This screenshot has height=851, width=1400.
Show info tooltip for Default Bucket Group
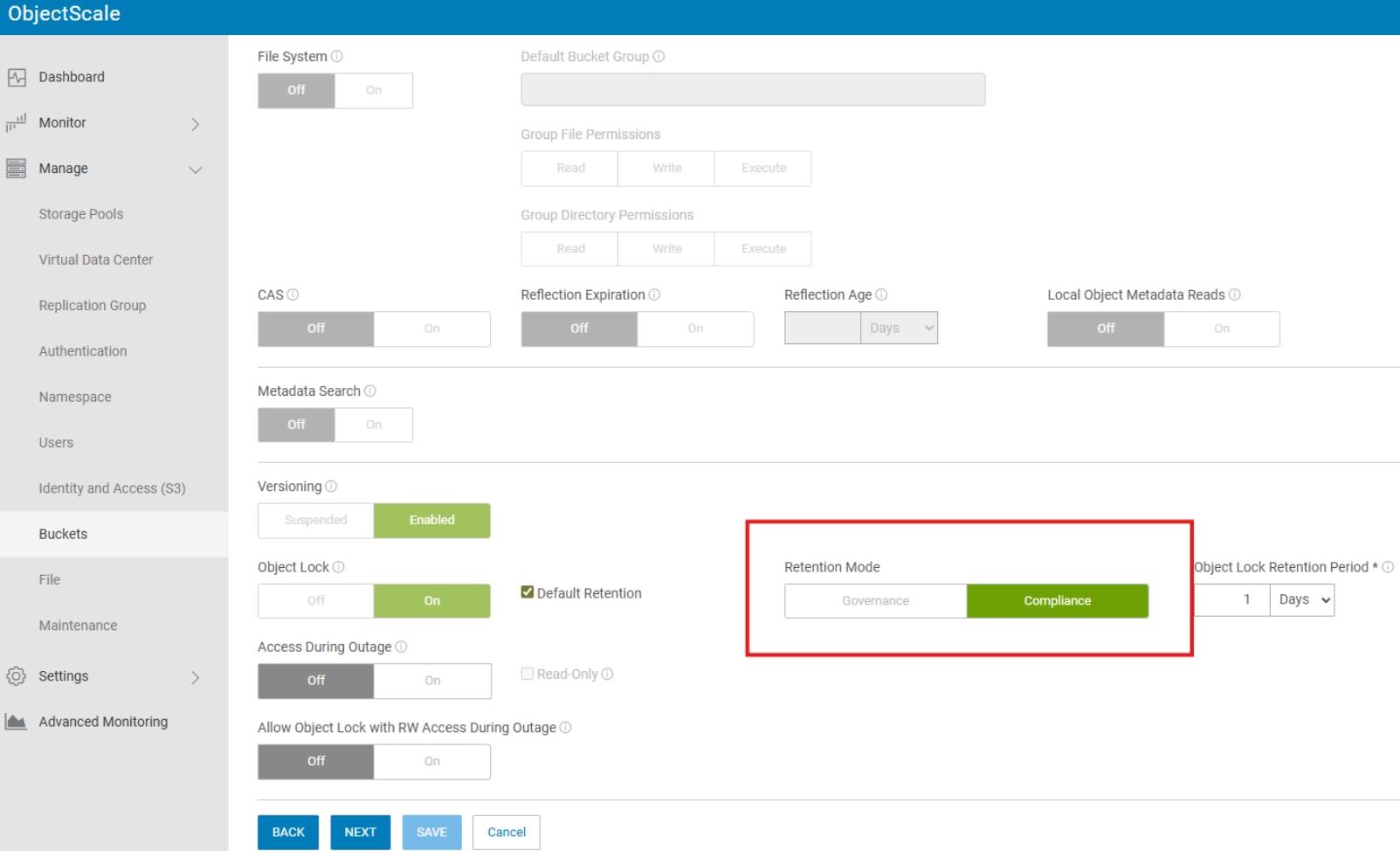[659, 57]
